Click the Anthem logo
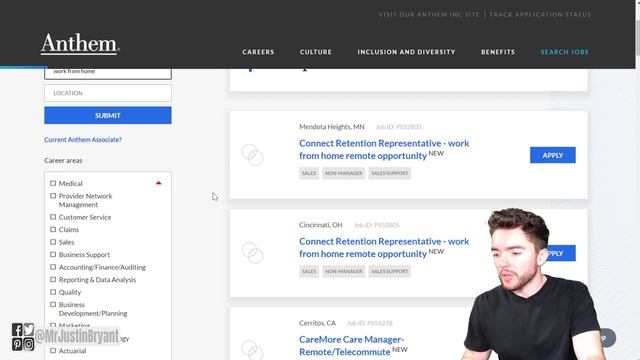The width and height of the screenshot is (640, 360). click(x=80, y=44)
